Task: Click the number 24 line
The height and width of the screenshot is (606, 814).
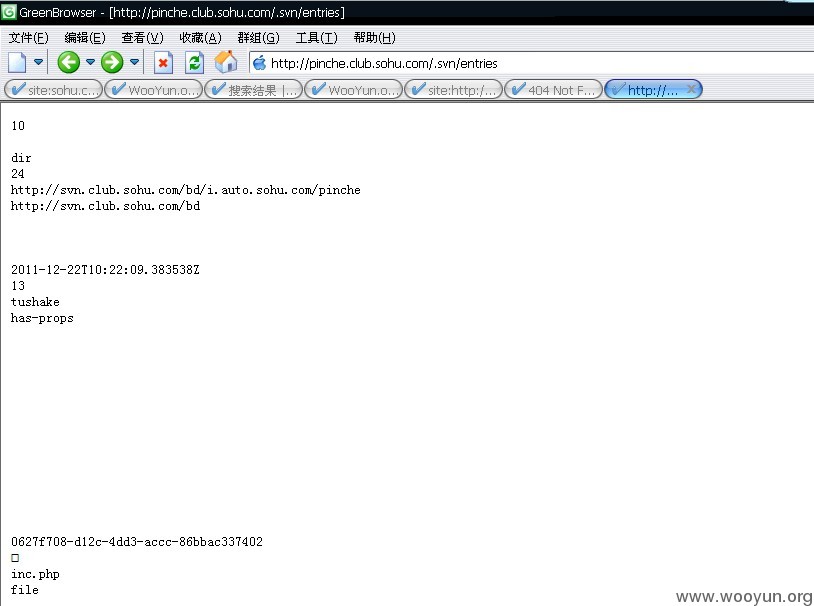Action: (x=18, y=174)
